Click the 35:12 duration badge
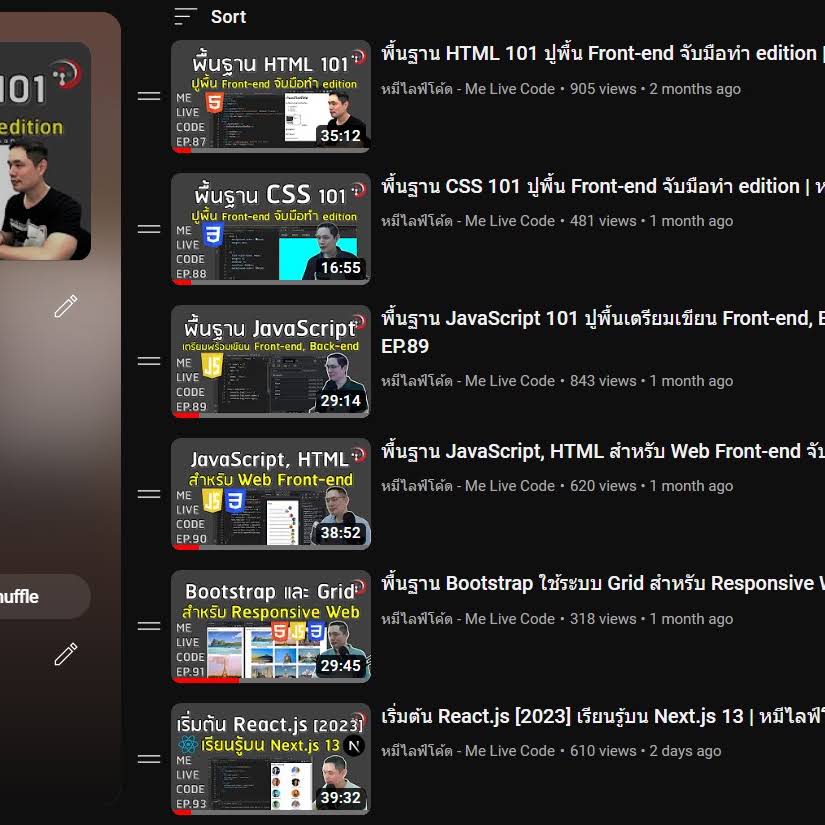Screen dimensions: 825x825 (x=340, y=136)
